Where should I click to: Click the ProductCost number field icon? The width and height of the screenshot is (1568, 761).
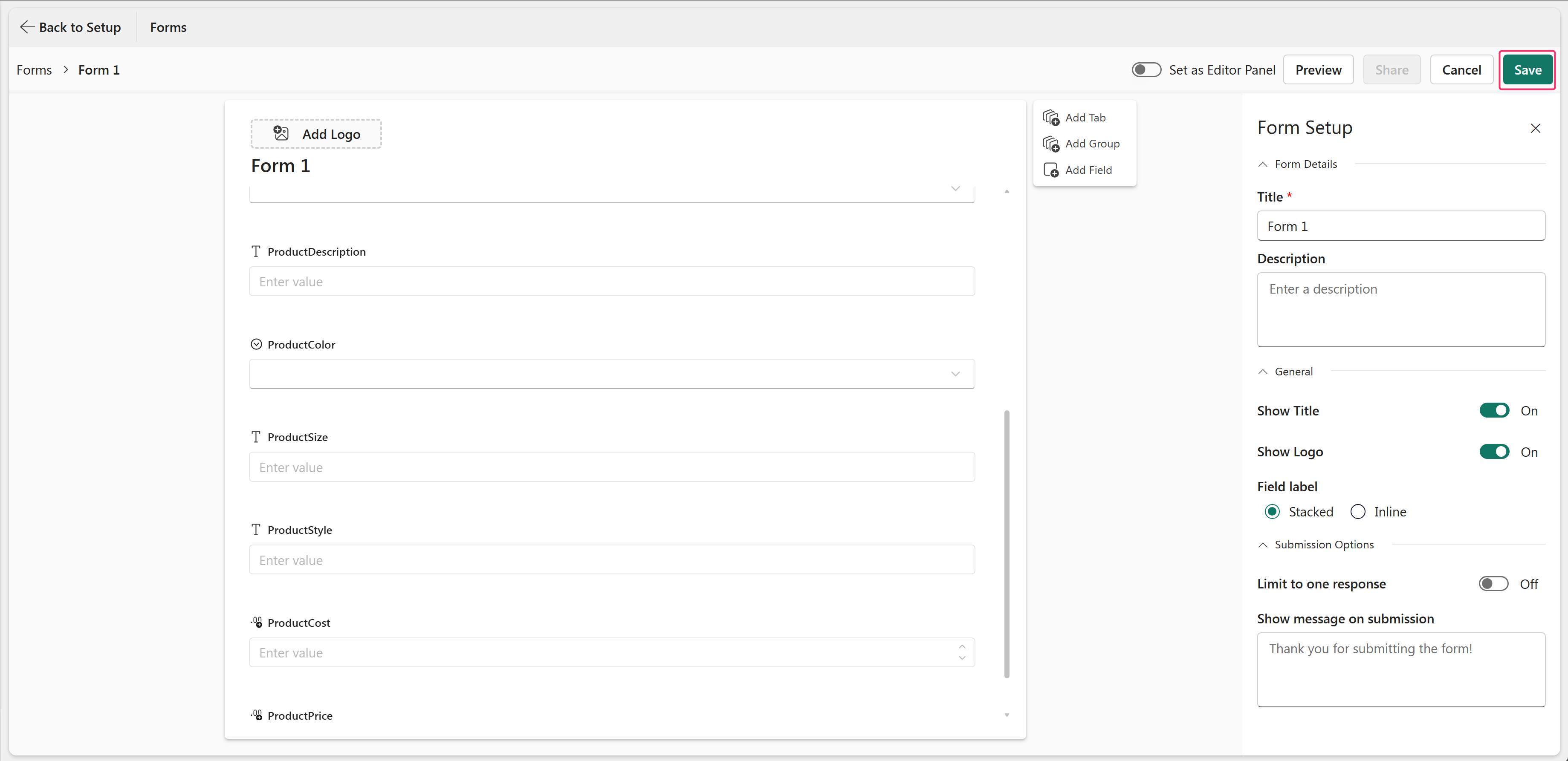[256, 622]
